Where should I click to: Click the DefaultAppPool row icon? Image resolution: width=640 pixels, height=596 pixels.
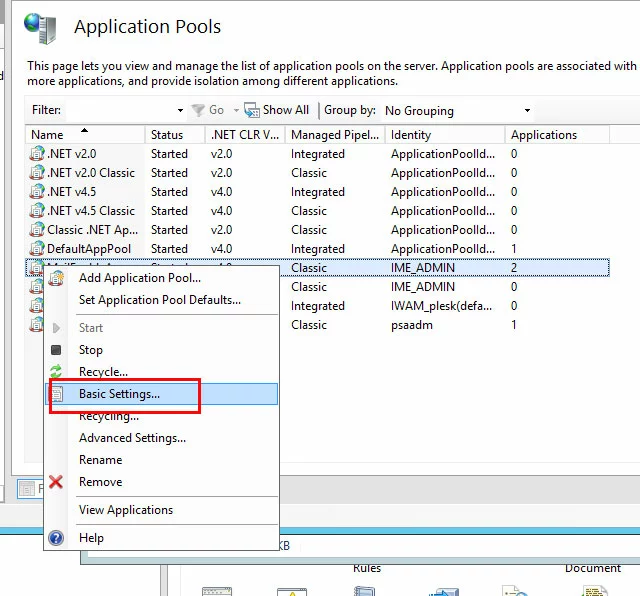click(x=37, y=249)
